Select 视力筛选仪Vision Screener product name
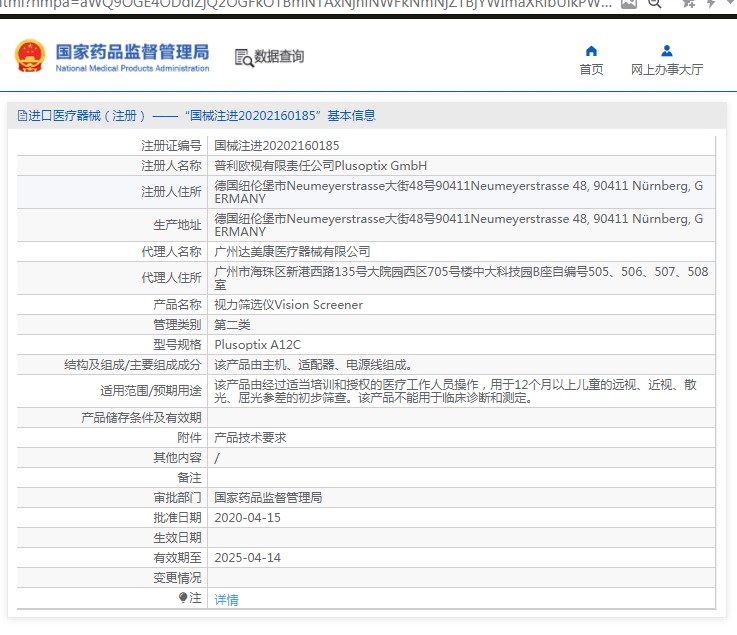Image resolution: width=737 pixels, height=635 pixels. click(x=289, y=305)
